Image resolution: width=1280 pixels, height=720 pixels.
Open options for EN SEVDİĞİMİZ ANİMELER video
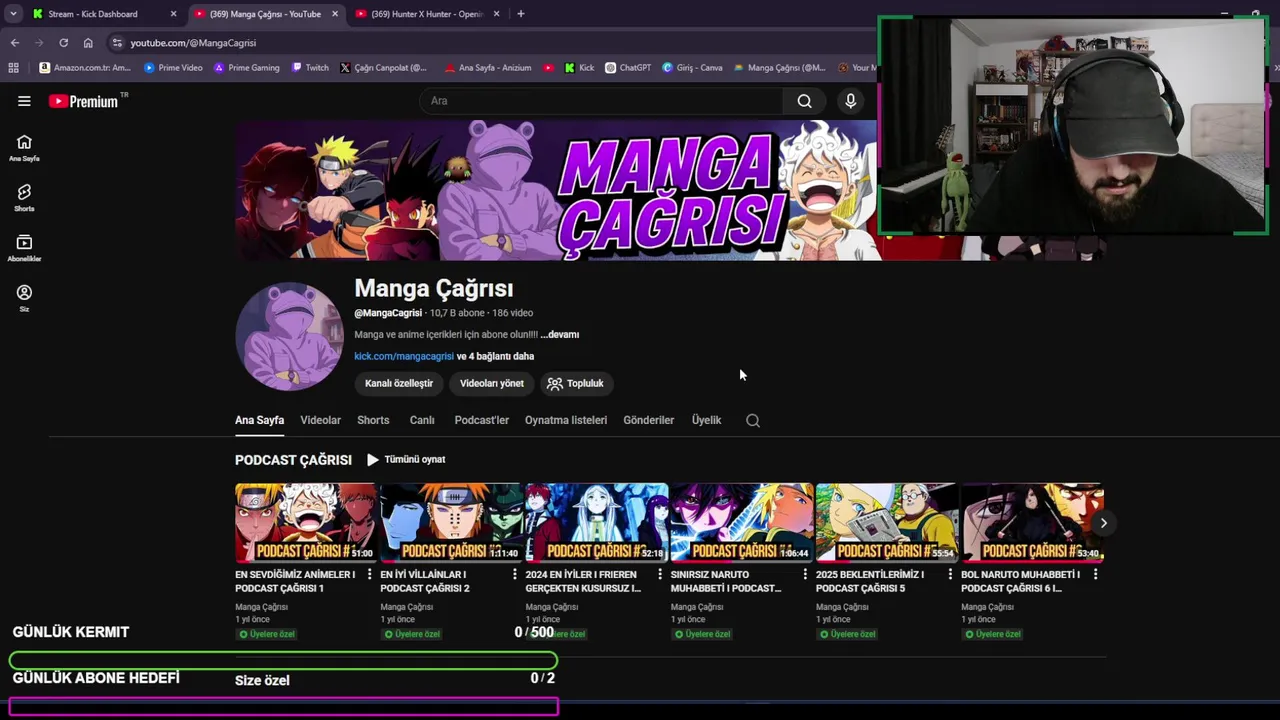click(370, 575)
